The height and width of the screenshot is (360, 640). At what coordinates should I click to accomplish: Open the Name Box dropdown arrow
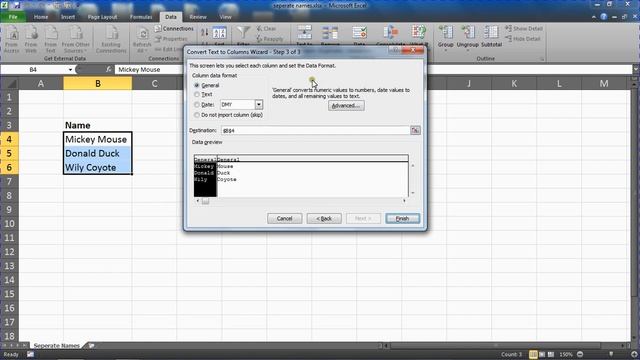(x=70, y=70)
